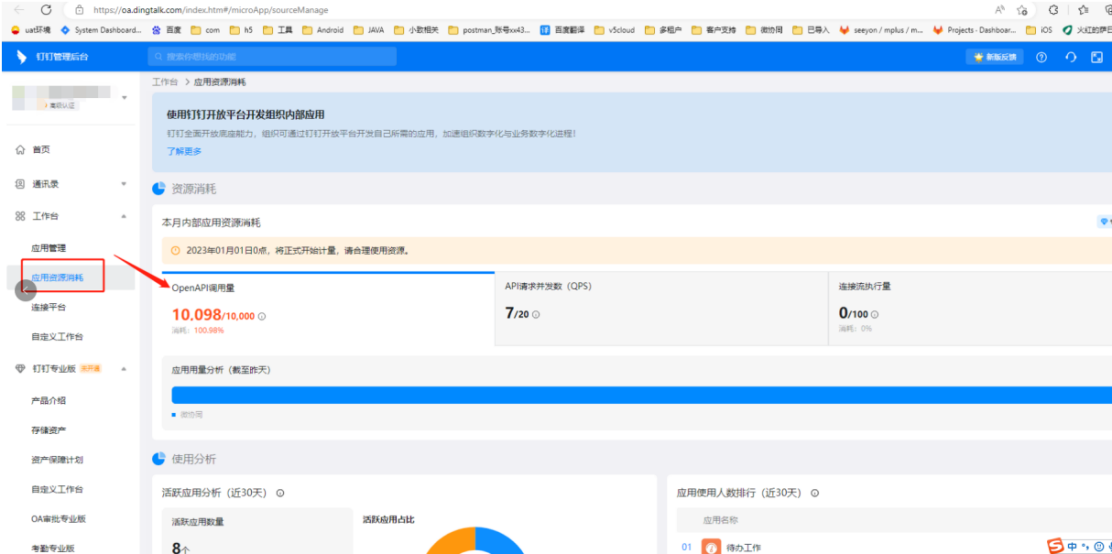1112x554 pixels.
Task: Open the 客户支持 bookmarks folder
Action: click(x=714, y=30)
